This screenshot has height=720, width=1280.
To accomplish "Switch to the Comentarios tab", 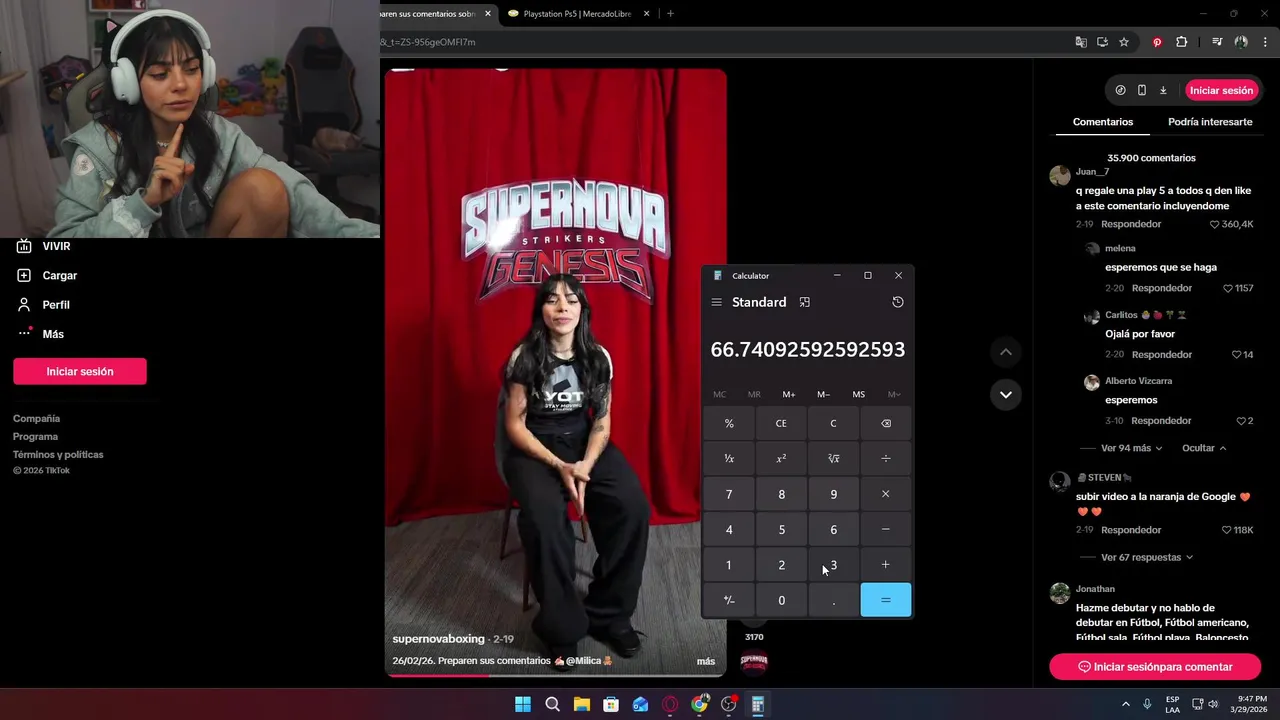I will tap(1103, 122).
